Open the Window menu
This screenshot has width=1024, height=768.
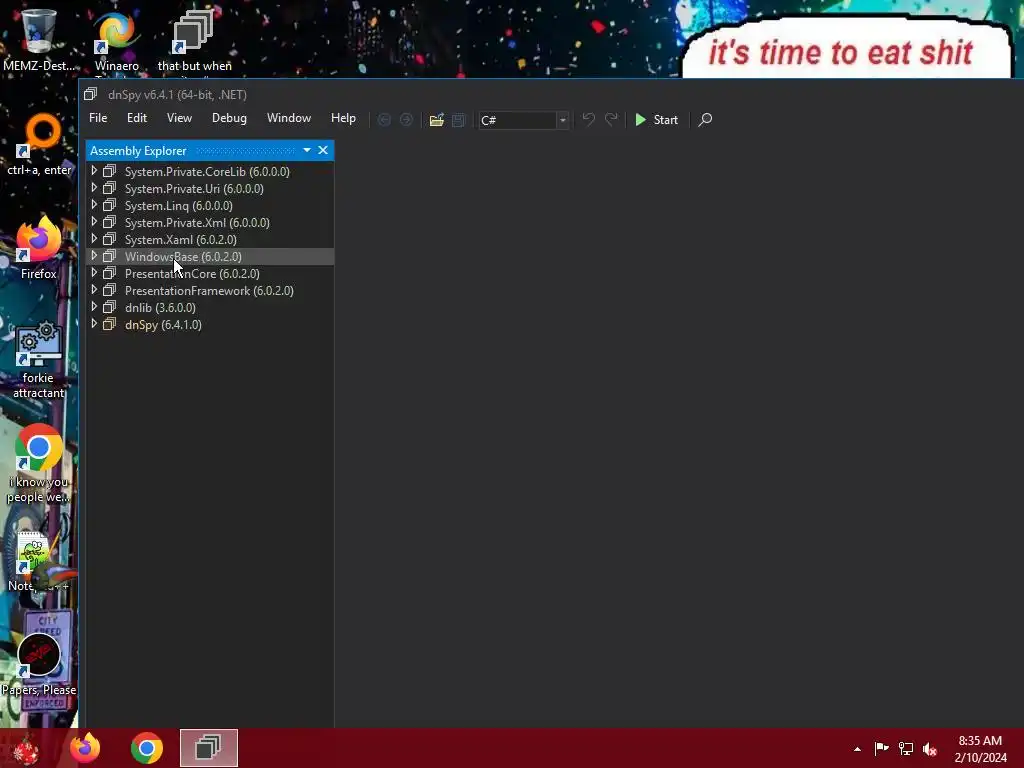[289, 118]
